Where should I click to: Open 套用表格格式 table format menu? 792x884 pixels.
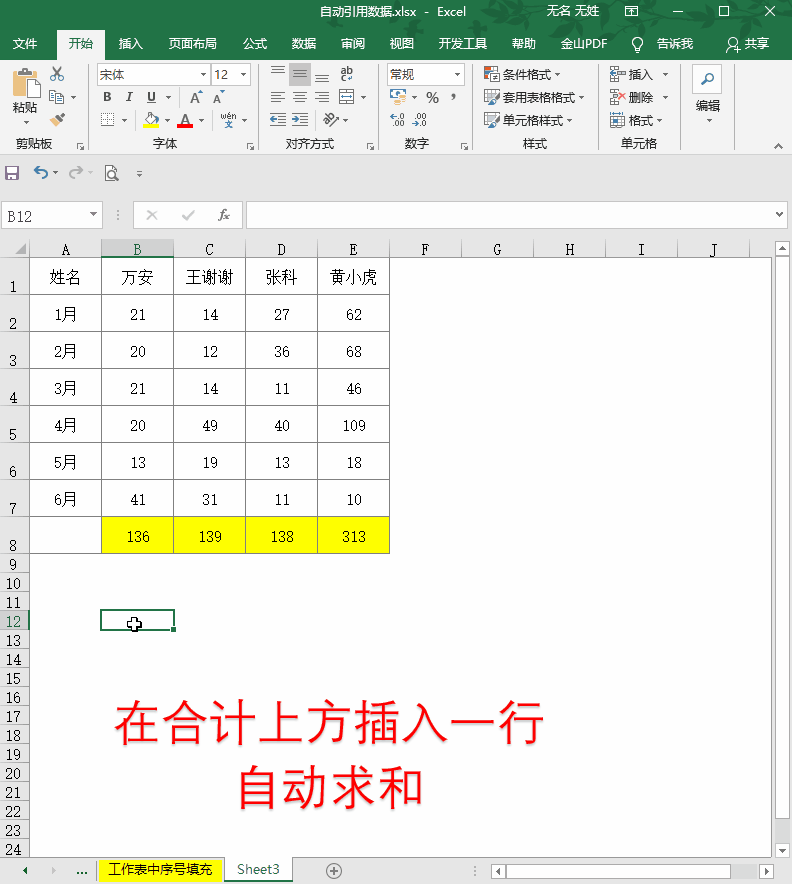534,98
